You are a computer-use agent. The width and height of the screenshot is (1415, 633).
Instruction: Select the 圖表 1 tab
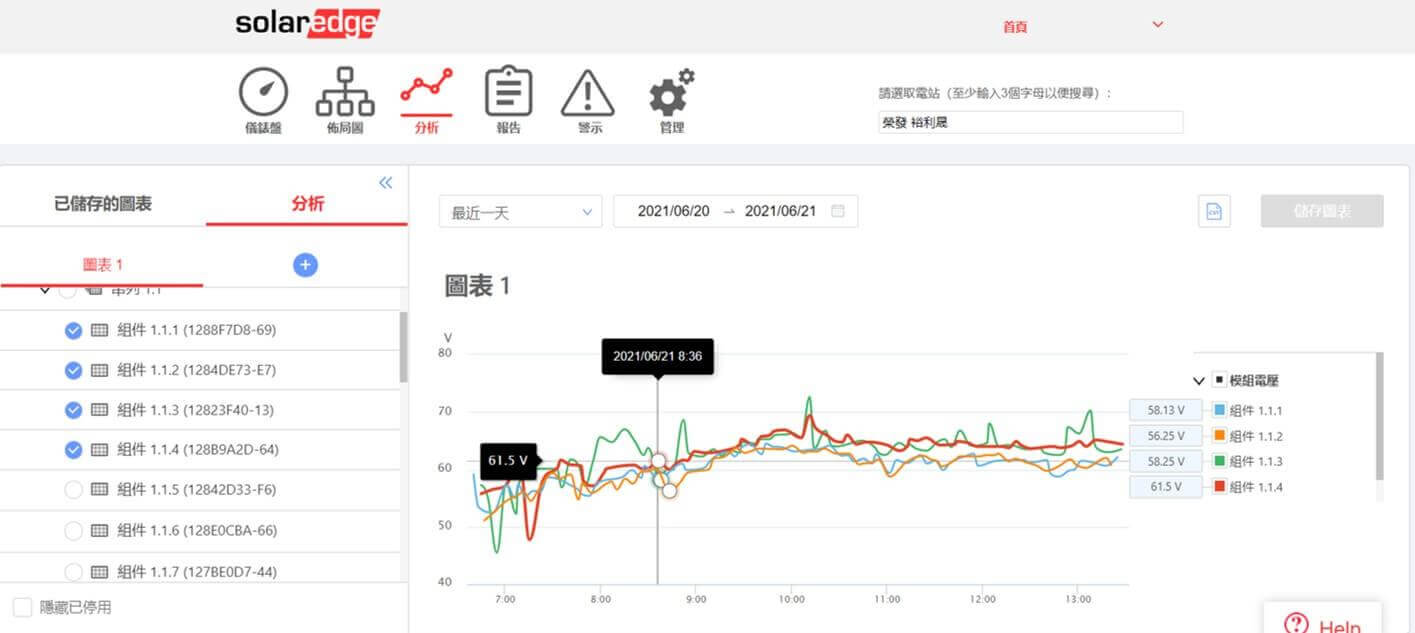pos(102,265)
